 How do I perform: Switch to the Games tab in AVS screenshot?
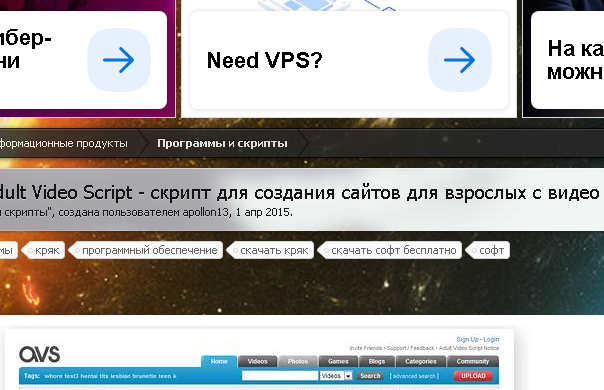[338, 361]
